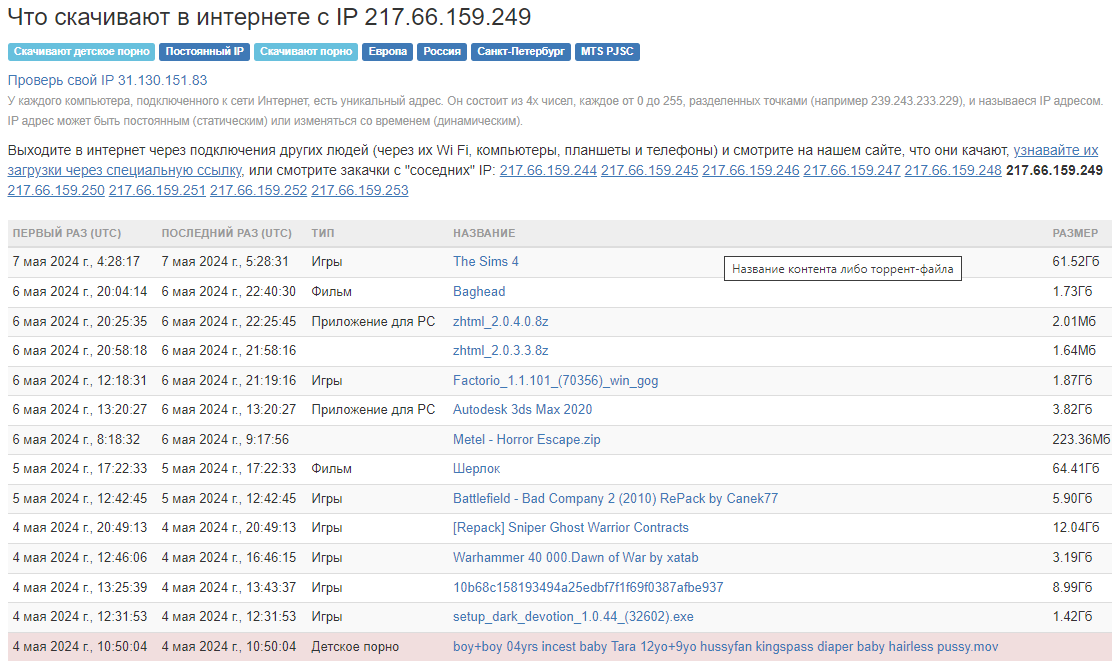Open The Sims 4 entry
Screen dimensions: 1112x661
486,262
